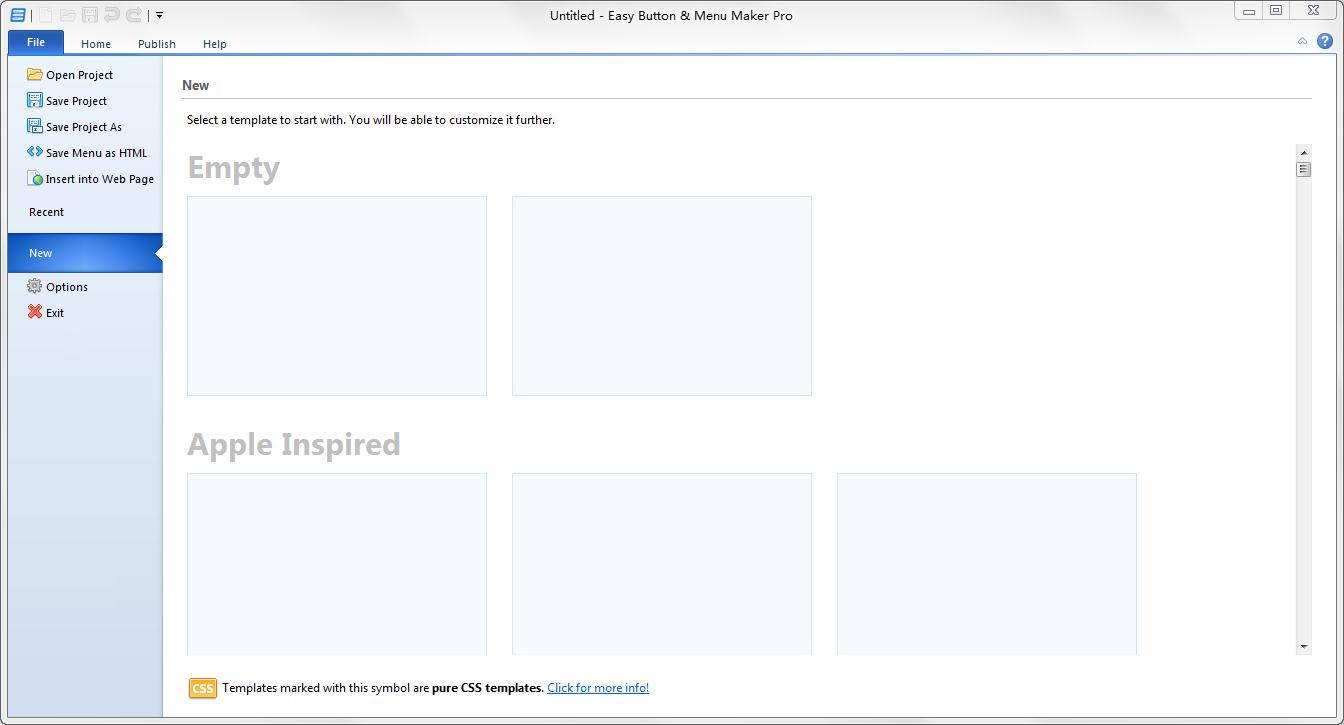Click the Save floppy disk quick access icon
The height and width of the screenshot is (725, 1344).
click(x=89, y=15)
